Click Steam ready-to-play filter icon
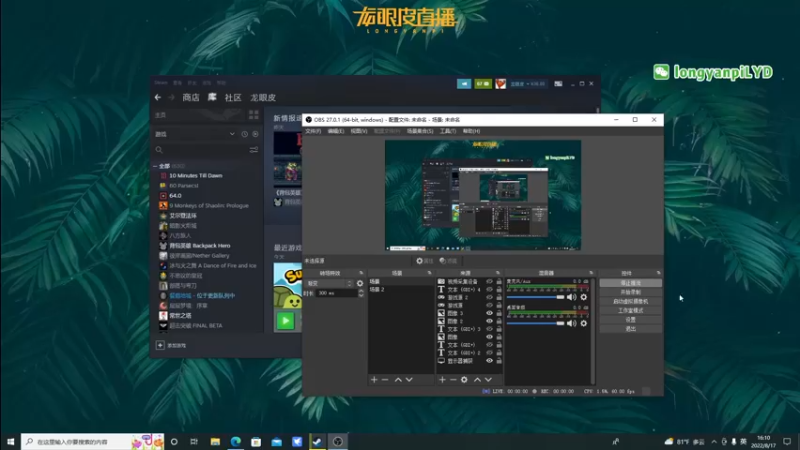This screenshot has width=800, height=450. 255,134
